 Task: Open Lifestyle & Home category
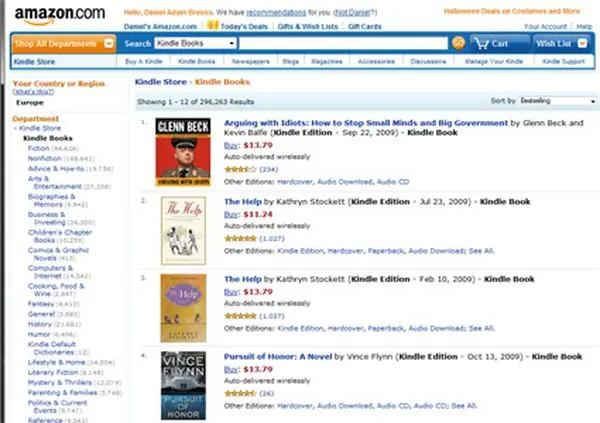click(x=57, y=362)
